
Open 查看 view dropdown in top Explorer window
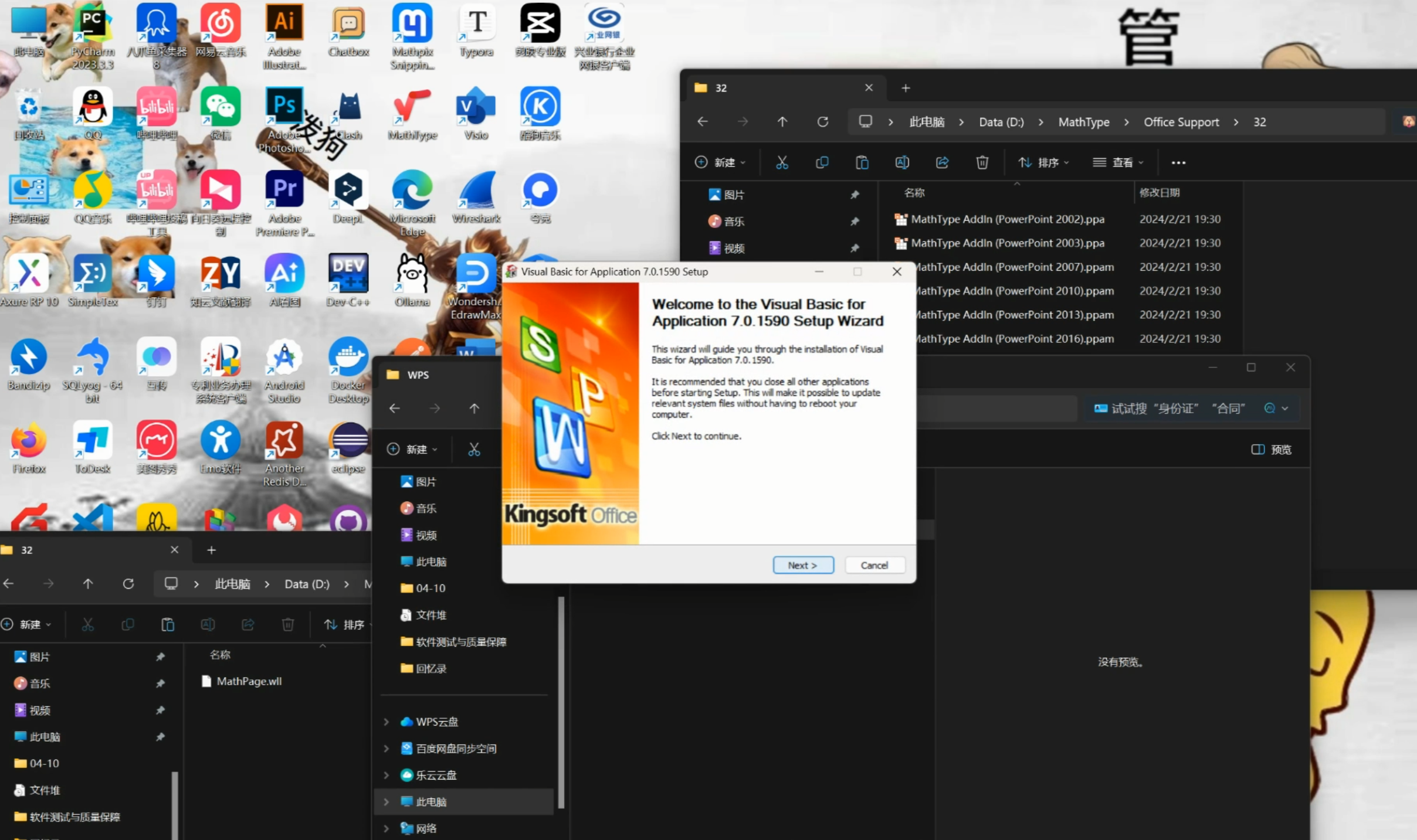[1118, 162]
